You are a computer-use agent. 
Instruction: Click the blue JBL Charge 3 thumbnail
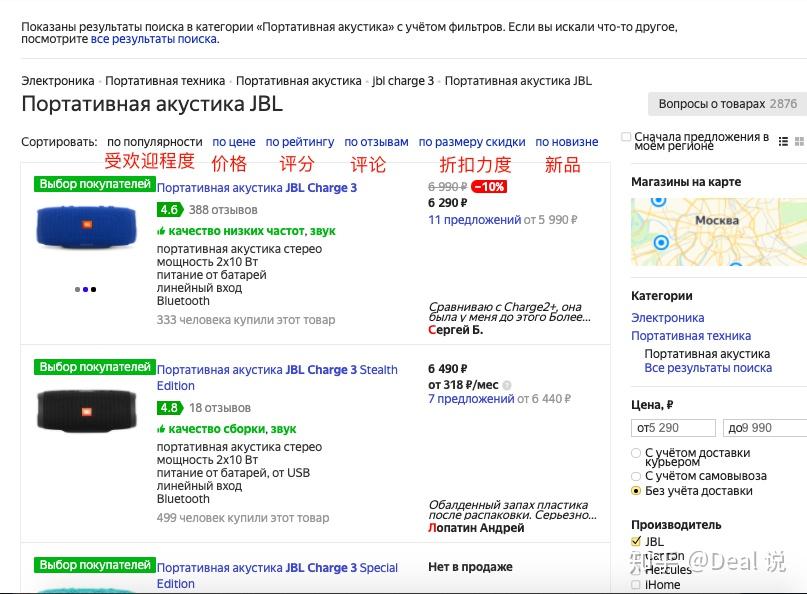[x=85, y=226]
